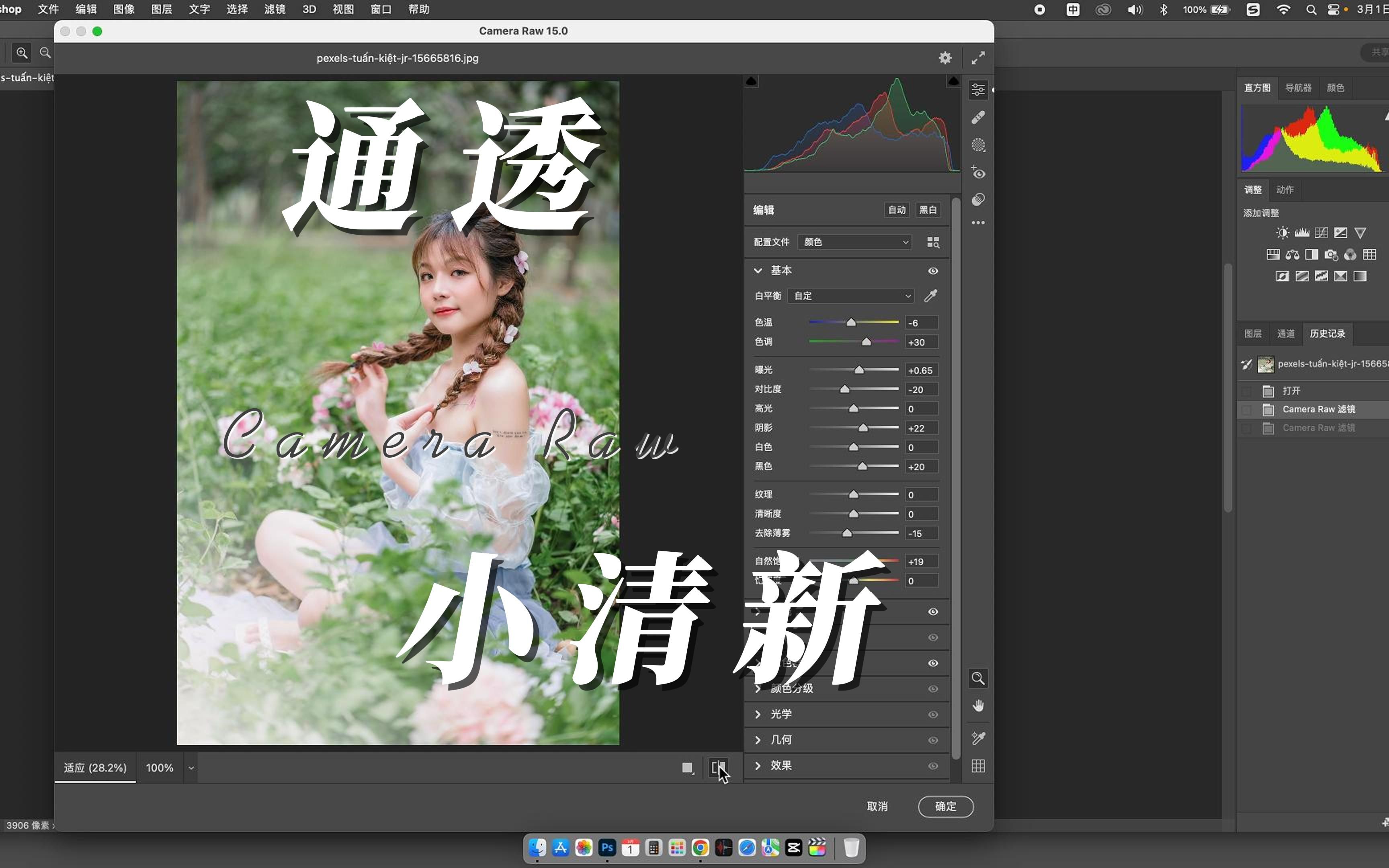Select the Hand tool in Camera Raw
The width and height of the screenshot is (1389, 868).
[979, 706]
